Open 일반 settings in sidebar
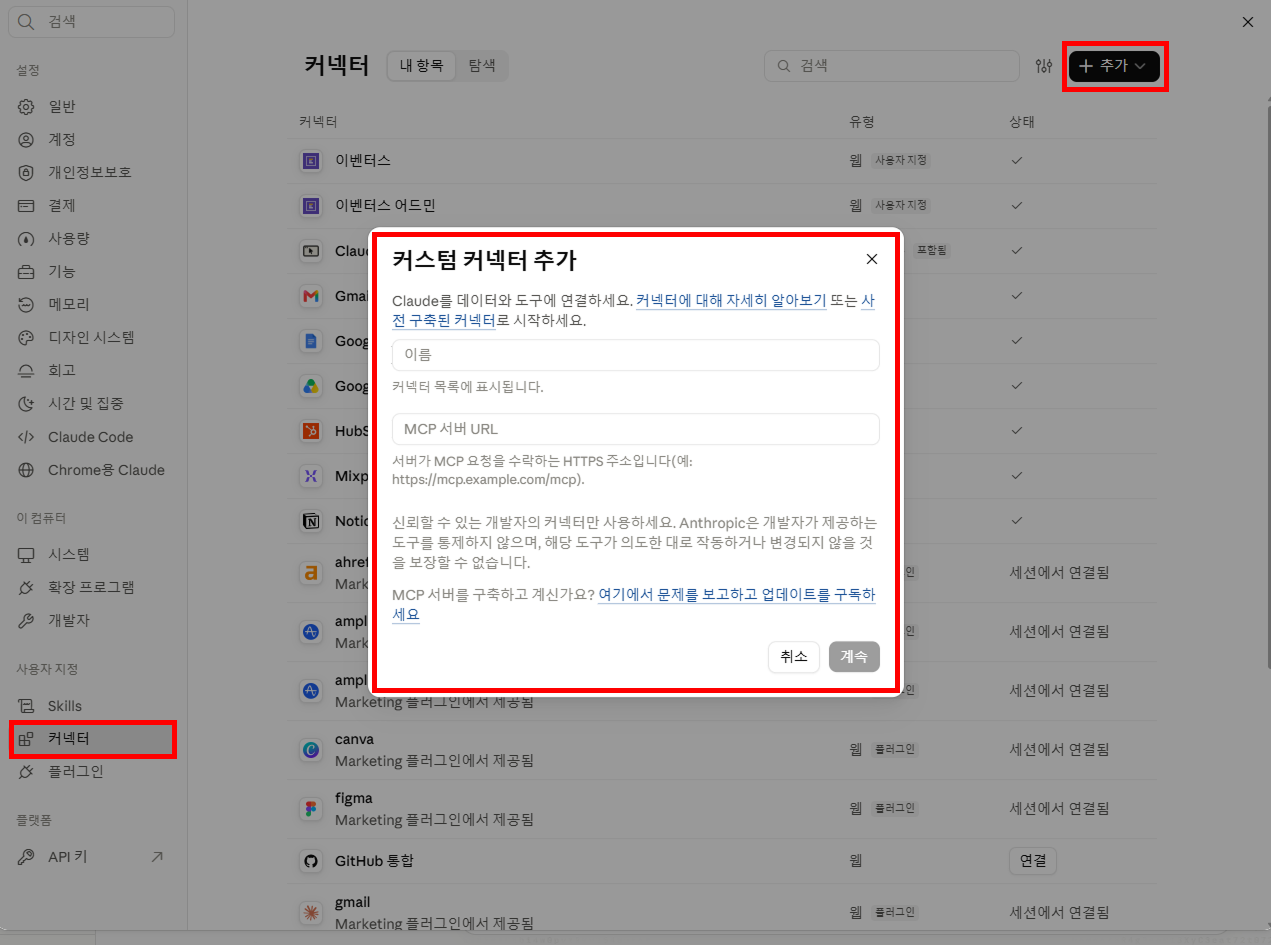Screen dimensions: 1271x945 click(x=92, y=106)
